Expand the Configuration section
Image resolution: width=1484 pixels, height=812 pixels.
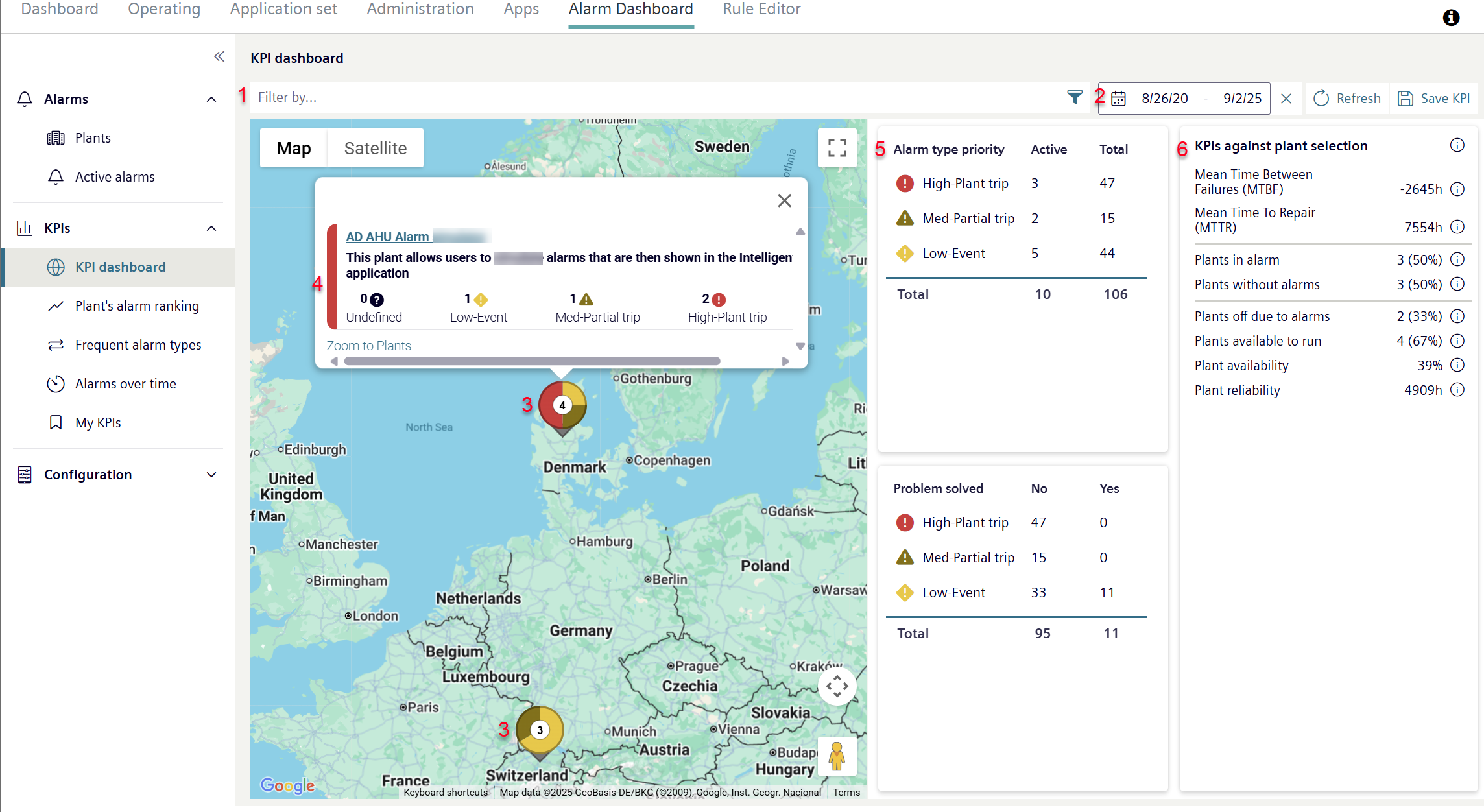click(211, 475)
